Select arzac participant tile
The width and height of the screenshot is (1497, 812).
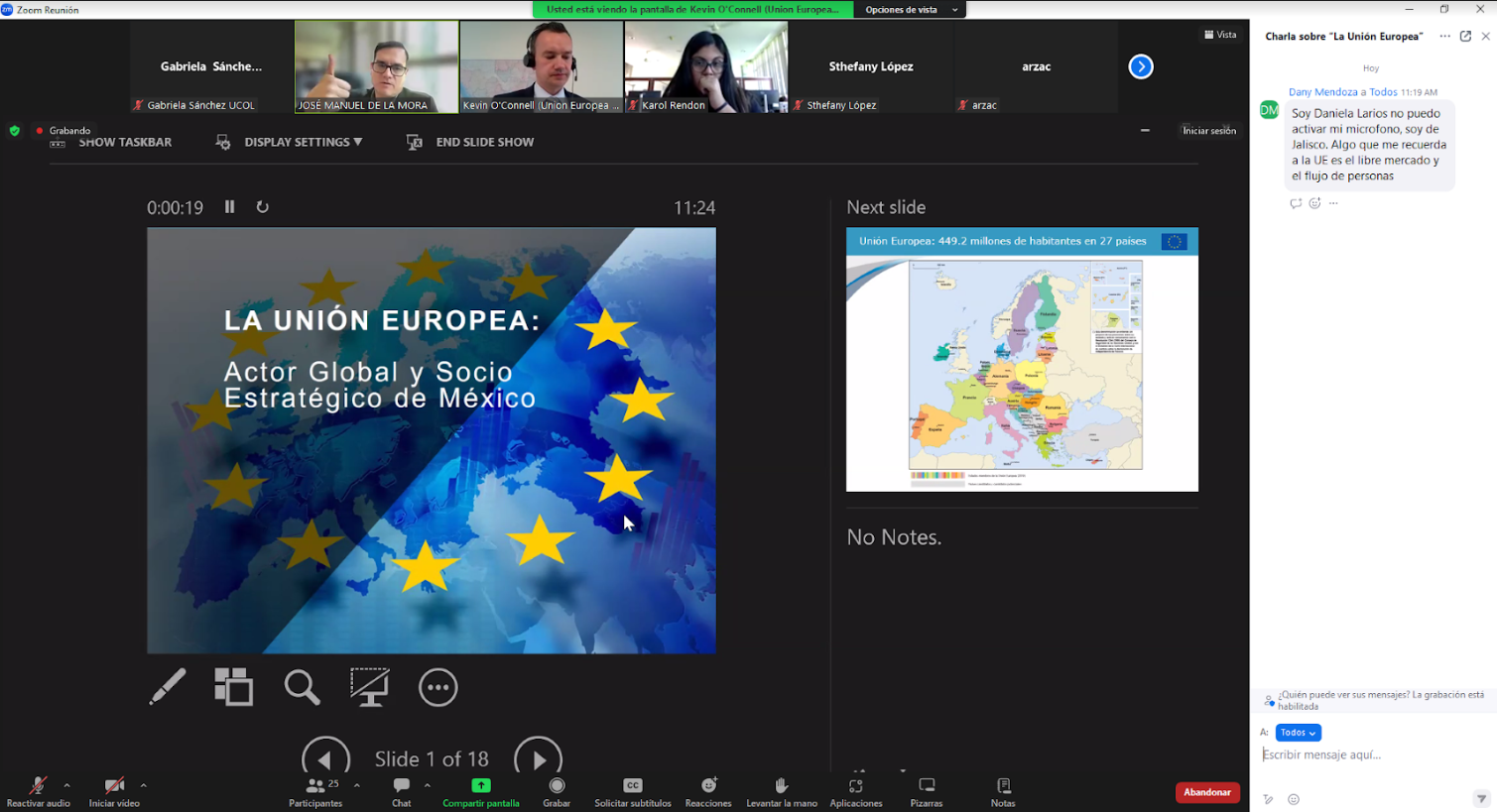coord(1036,66)
